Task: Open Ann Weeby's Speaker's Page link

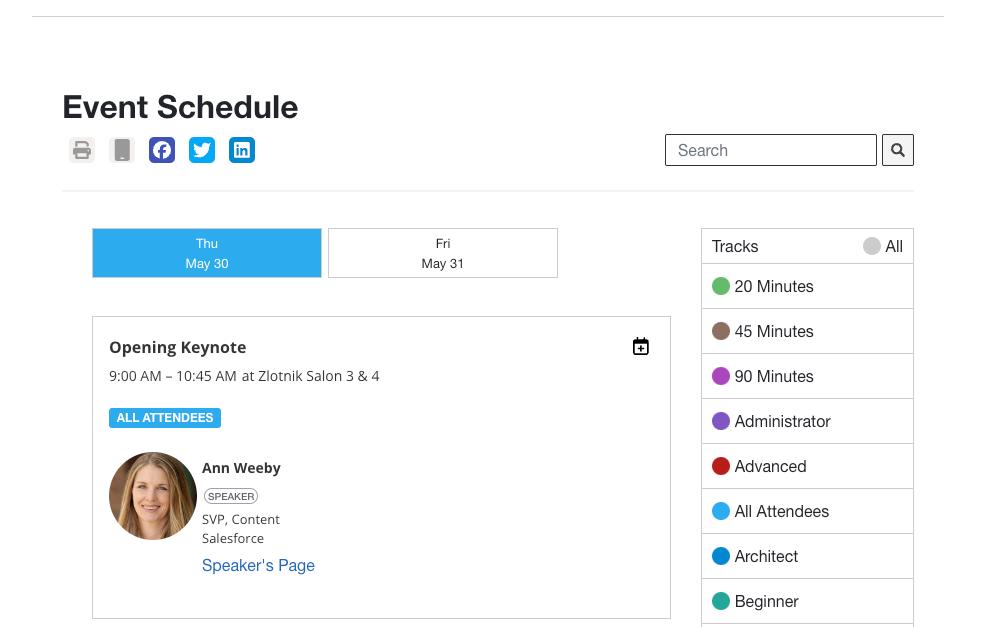Action: point(258,565)
